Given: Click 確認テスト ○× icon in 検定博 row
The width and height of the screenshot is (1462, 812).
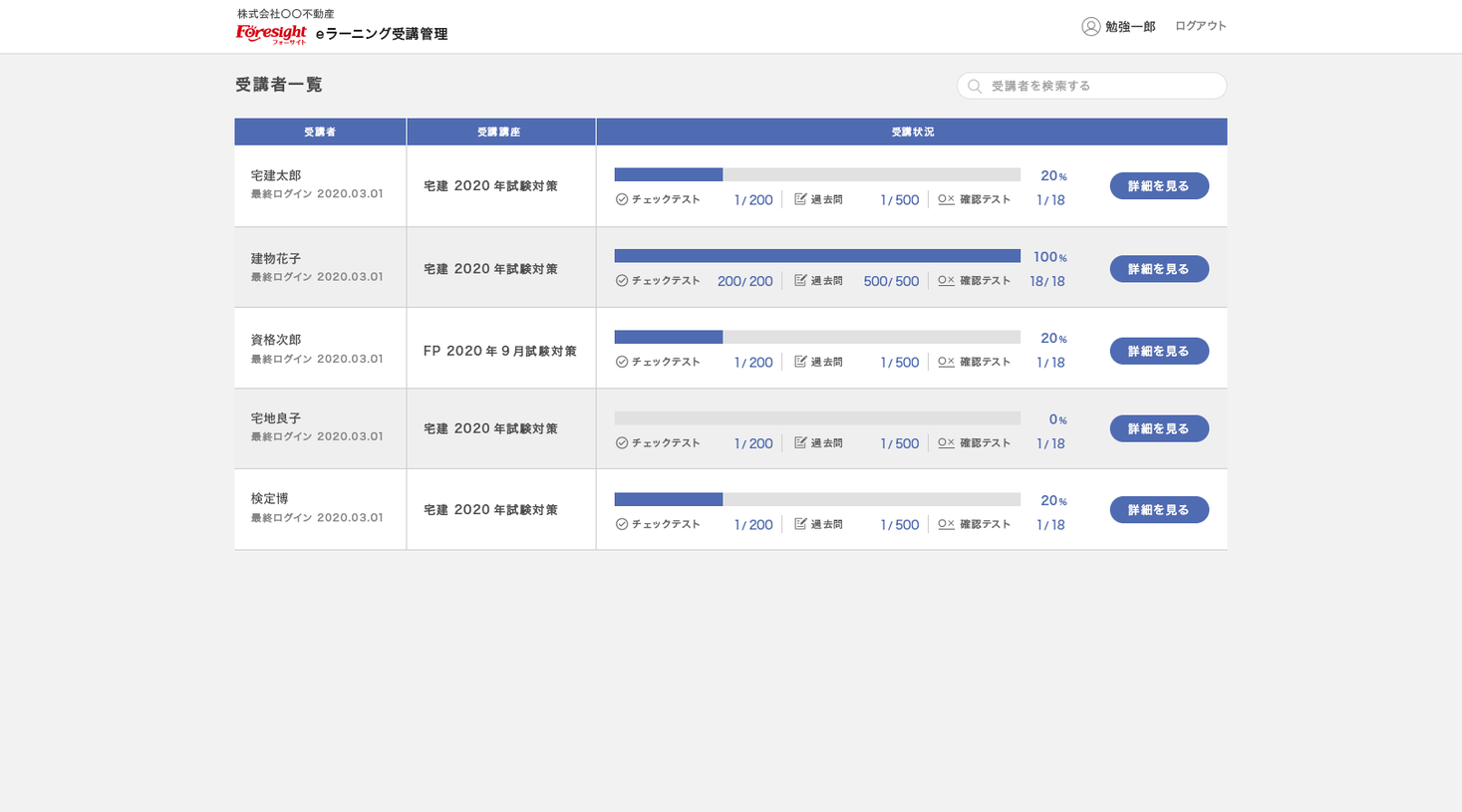Looking at the screenshot, I should 946,524.
